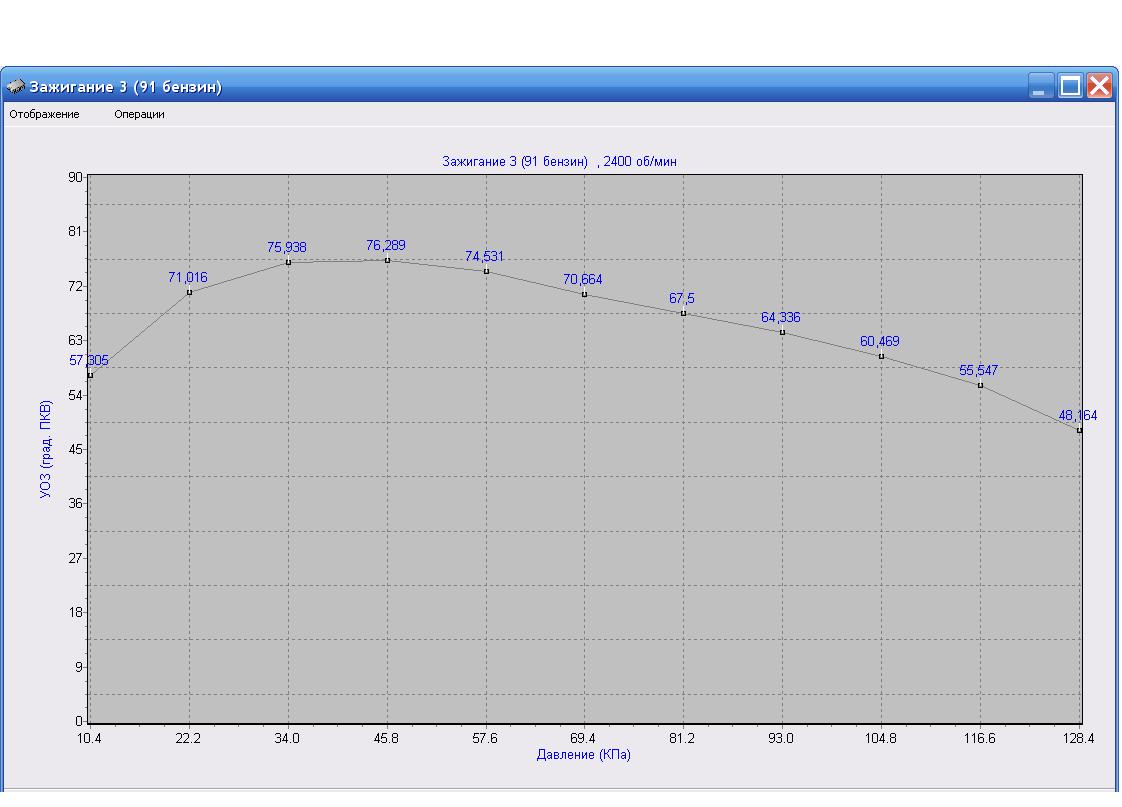
Task: Click the Давление (КПа) axis label
Action: coord(583,755)
